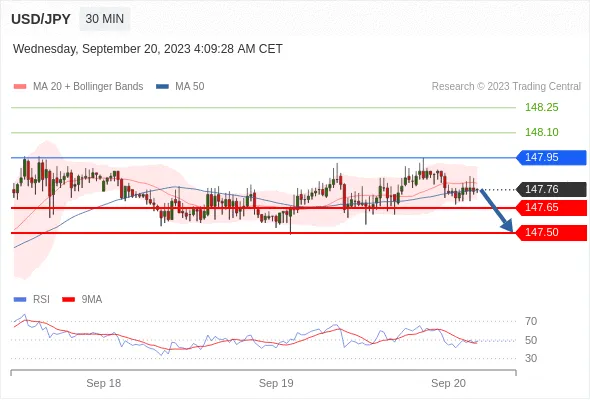Click the '9MA' legend label

point(92,300)
